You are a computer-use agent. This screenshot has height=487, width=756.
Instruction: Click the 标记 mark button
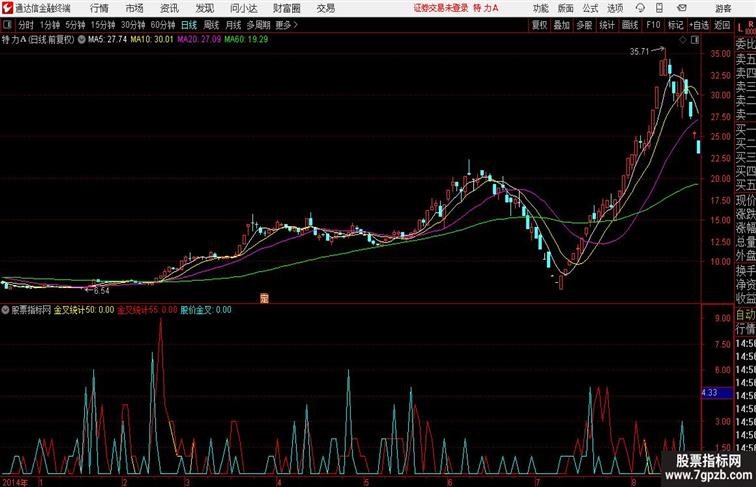(675, 25)
